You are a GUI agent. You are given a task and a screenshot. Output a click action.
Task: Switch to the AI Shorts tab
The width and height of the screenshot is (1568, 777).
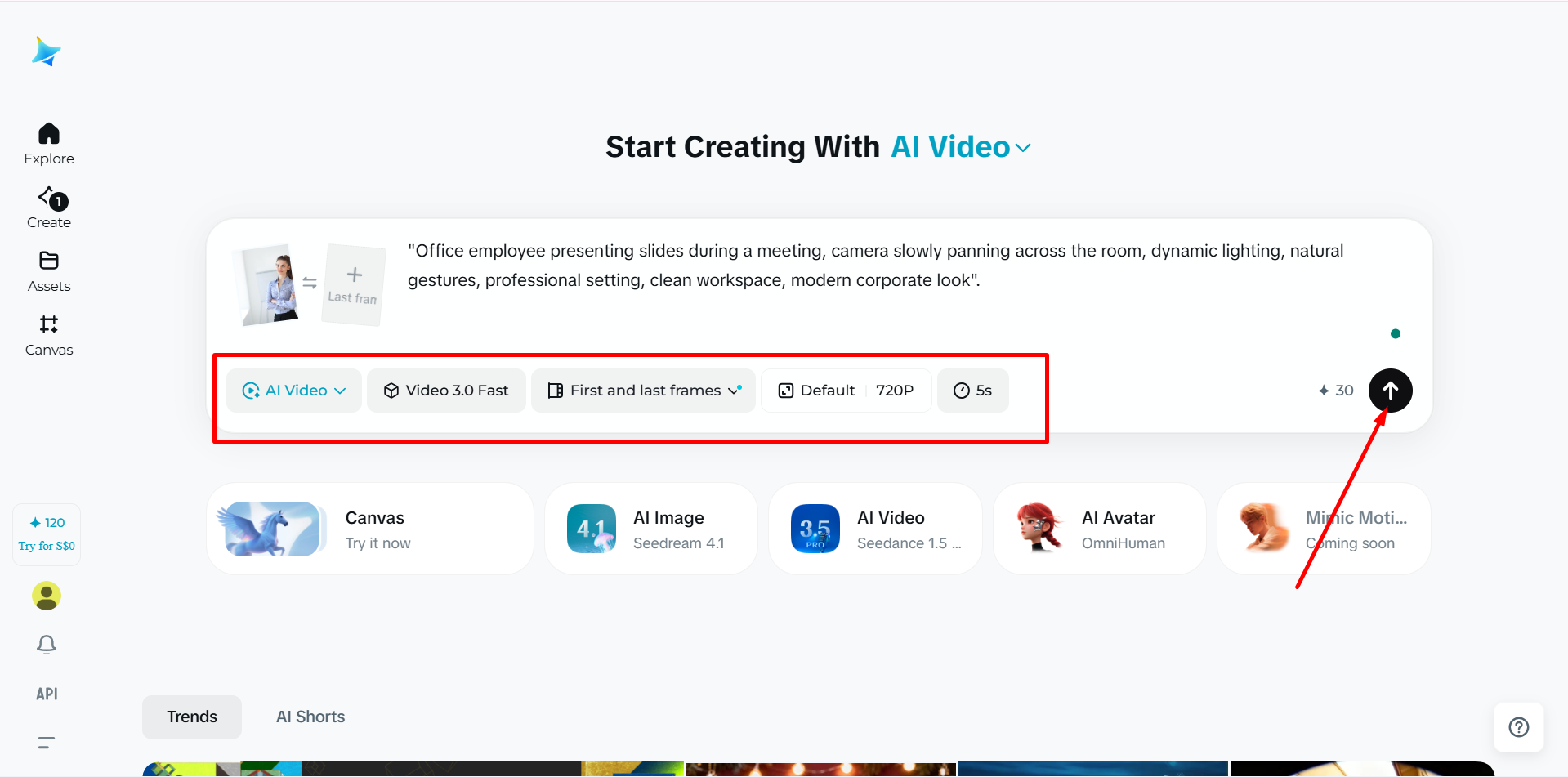[310, 717]
